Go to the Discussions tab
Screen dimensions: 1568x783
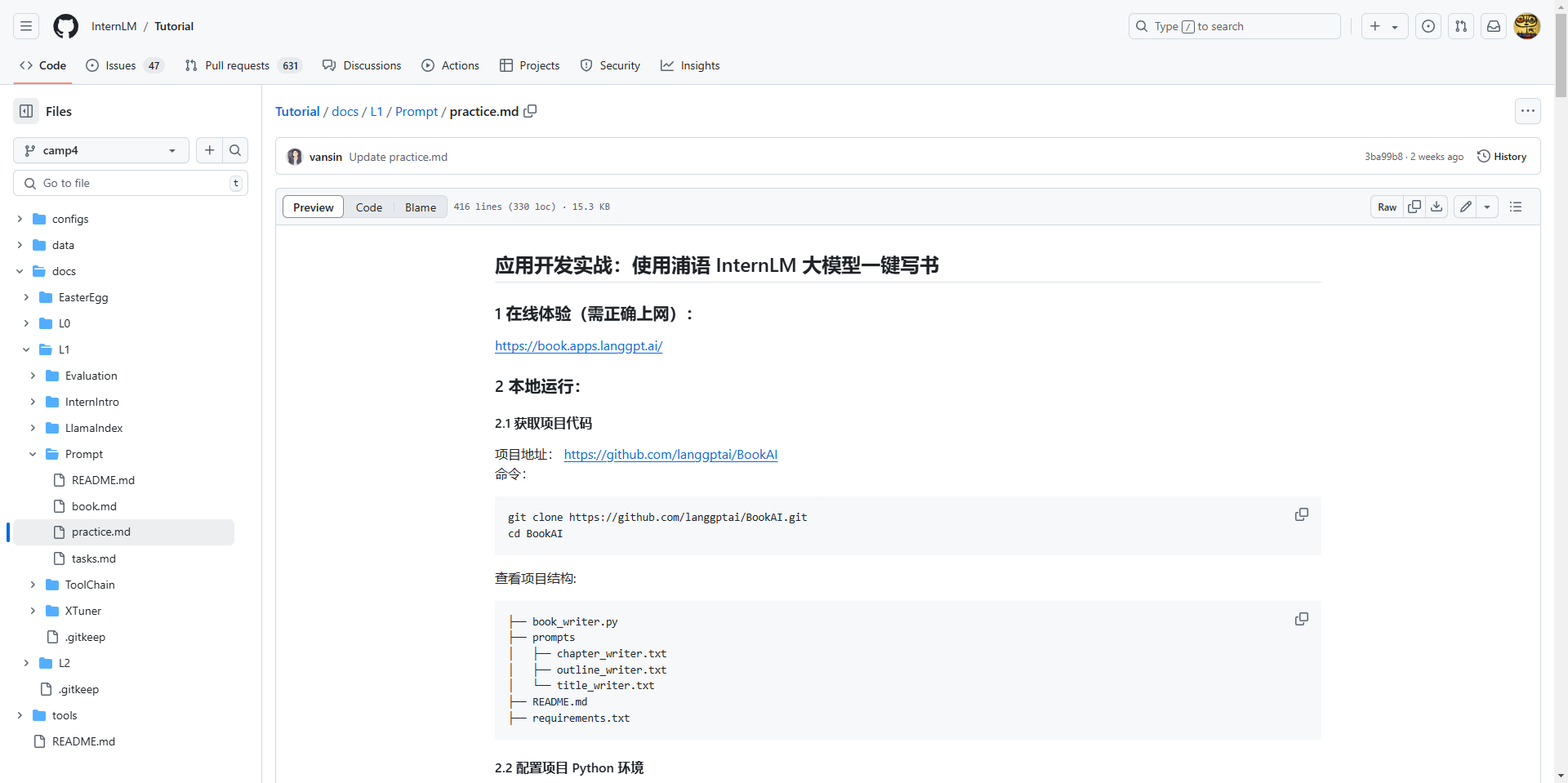362,65
